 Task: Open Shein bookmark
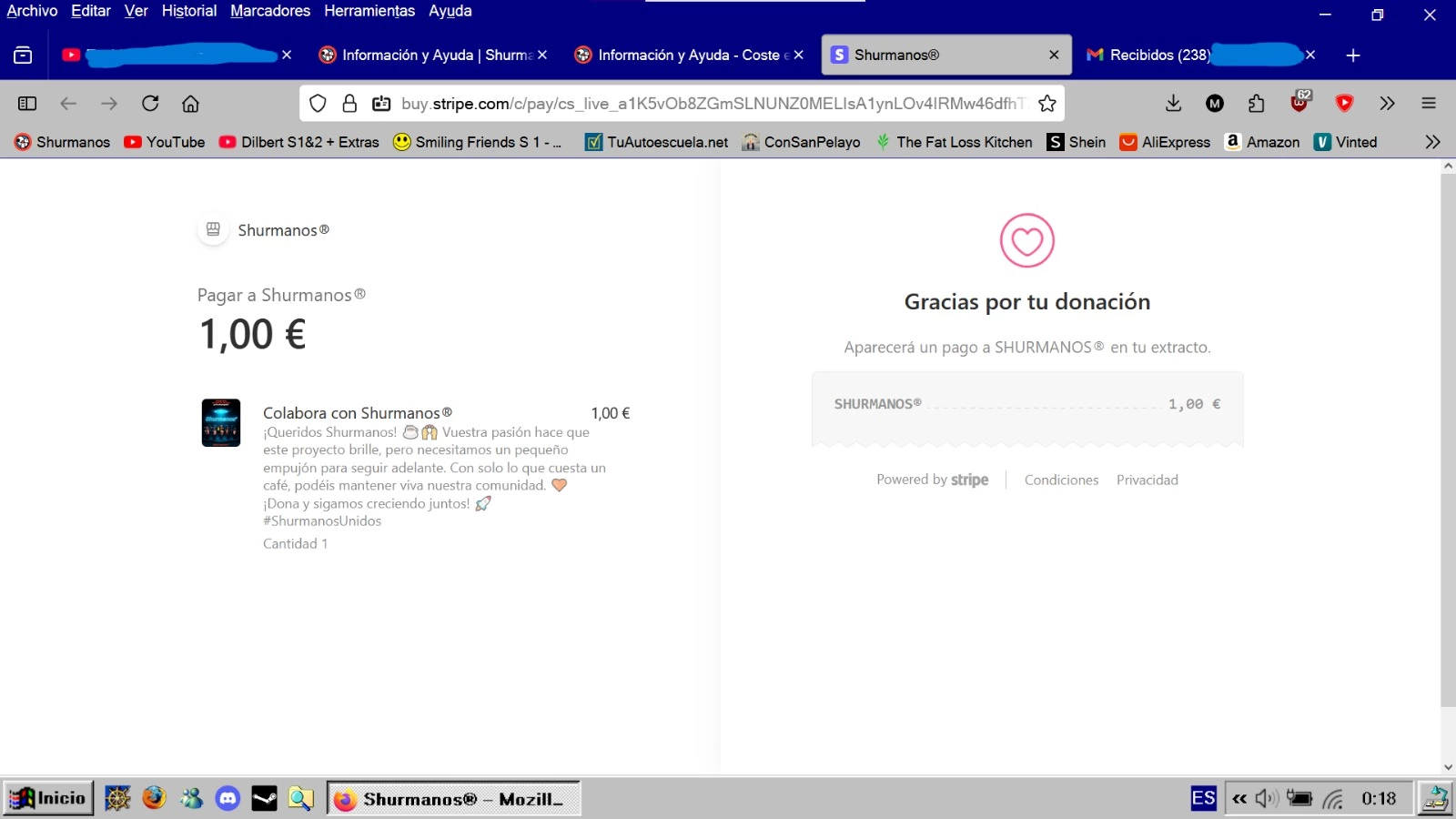click(1077, 142)
